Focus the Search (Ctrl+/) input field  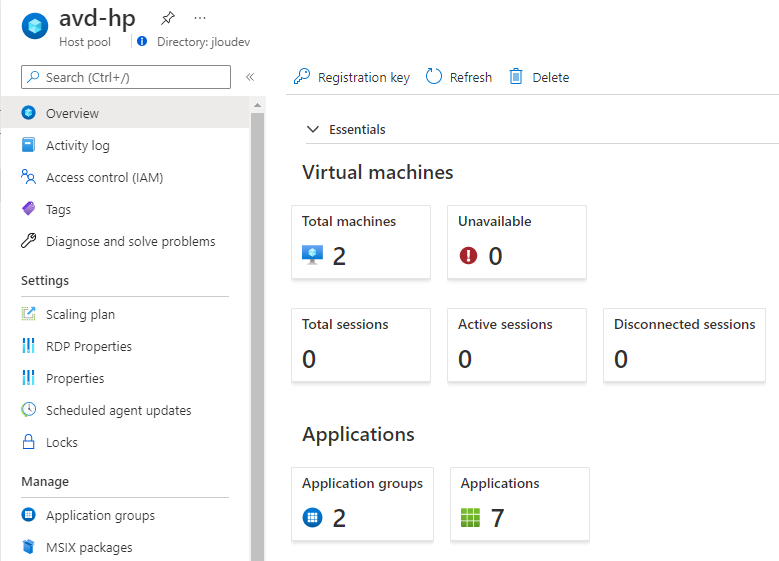tap(126, 77)
